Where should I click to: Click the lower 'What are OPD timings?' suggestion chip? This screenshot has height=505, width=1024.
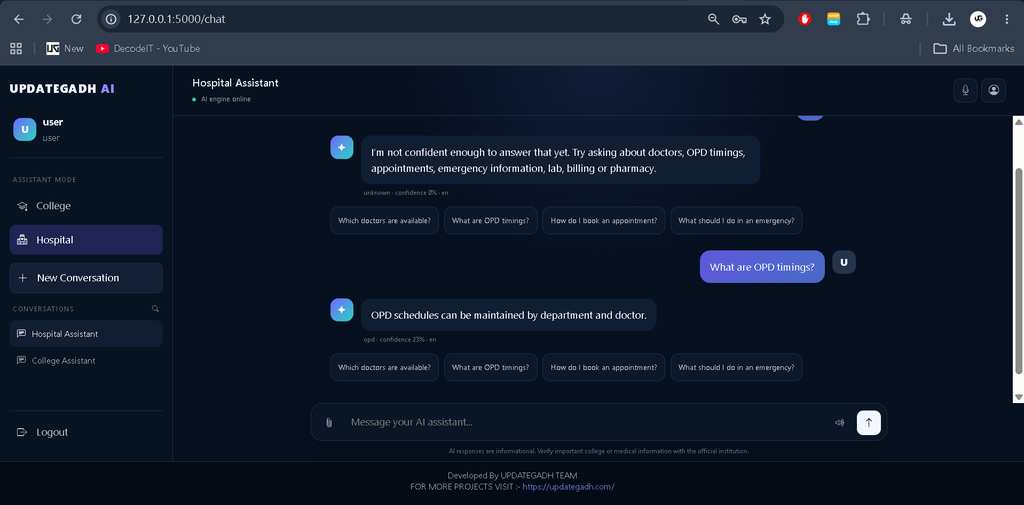(490, 367)
